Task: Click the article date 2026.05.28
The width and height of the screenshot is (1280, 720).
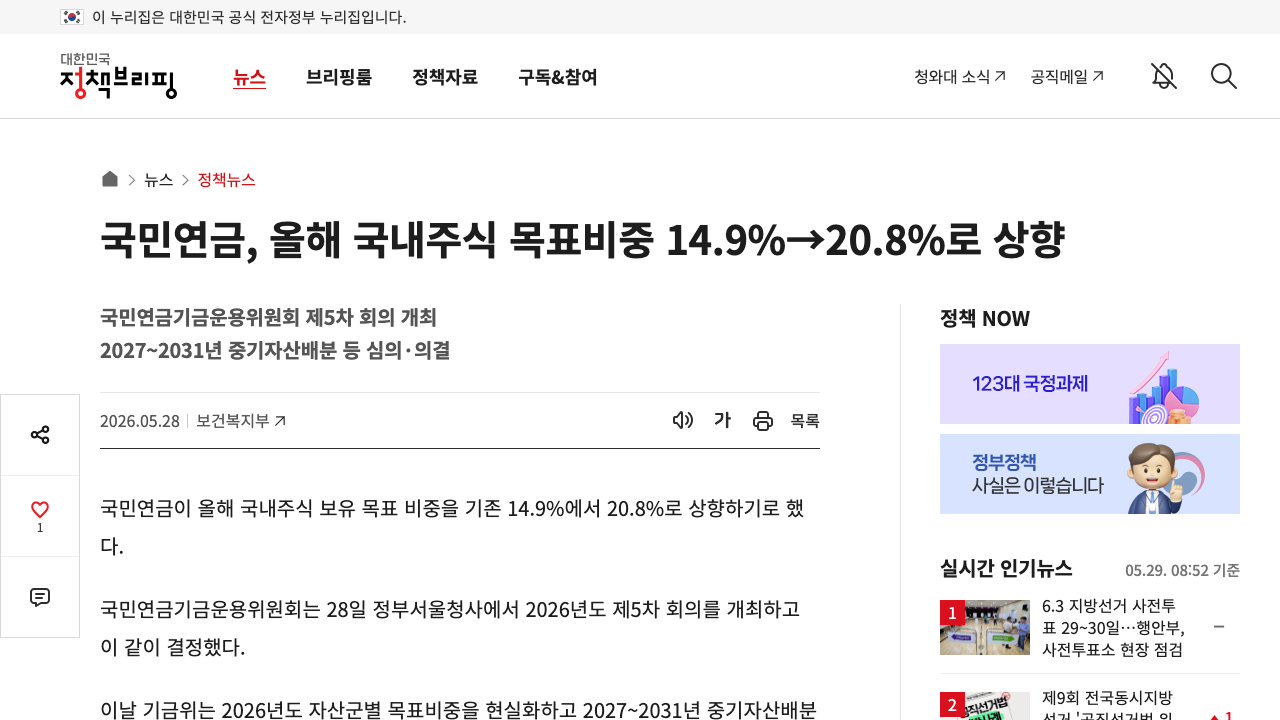Action: pos(140,421)
